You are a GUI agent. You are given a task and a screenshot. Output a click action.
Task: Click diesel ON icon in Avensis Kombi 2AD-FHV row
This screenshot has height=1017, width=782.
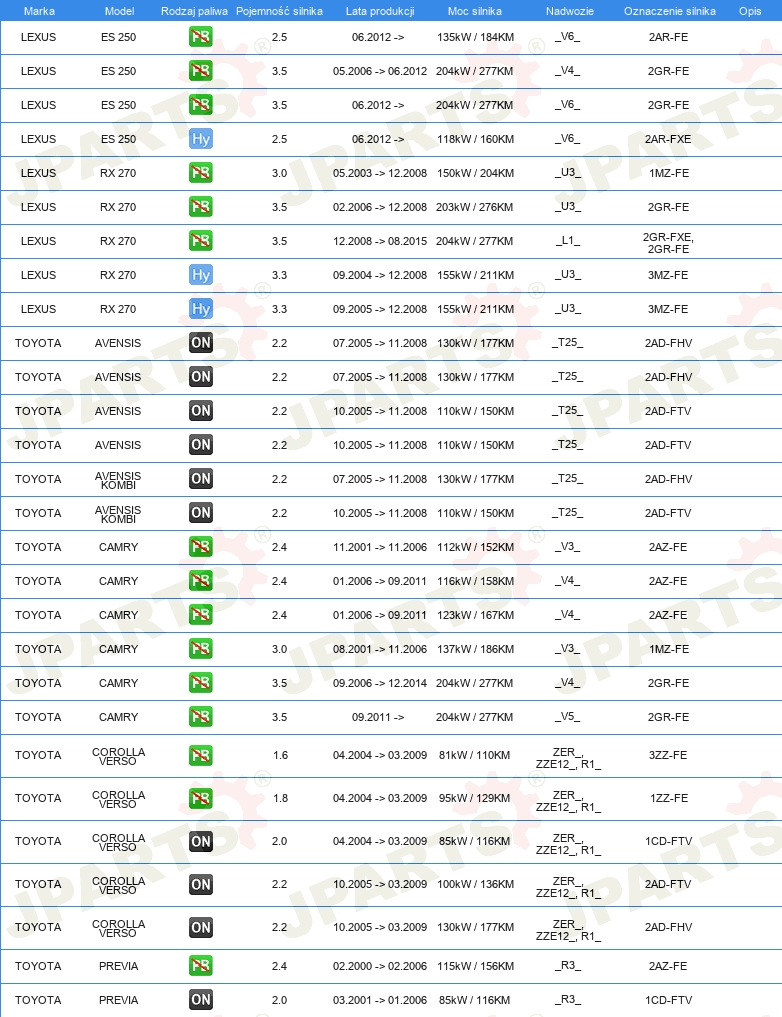point(200,479)
